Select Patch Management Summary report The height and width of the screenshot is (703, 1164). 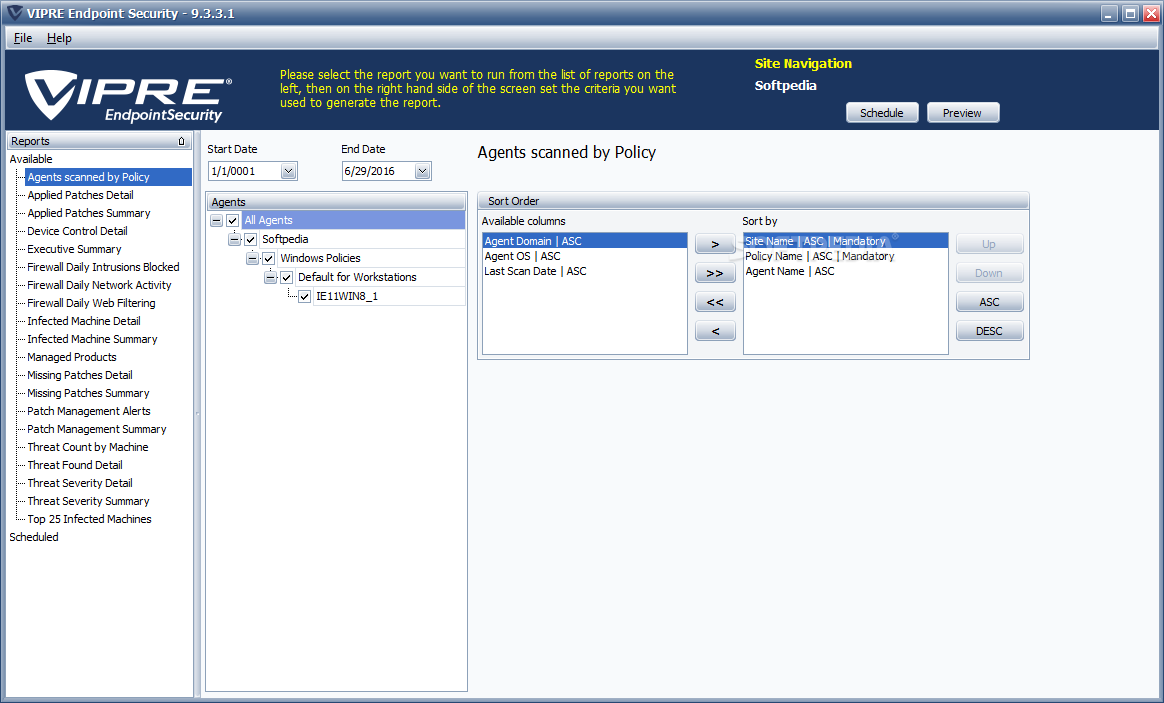[x=97, y=429]
